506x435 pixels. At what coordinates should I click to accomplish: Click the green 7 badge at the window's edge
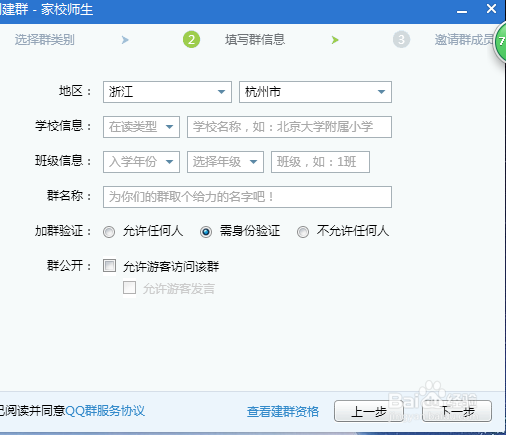click(x=500, y=42)
